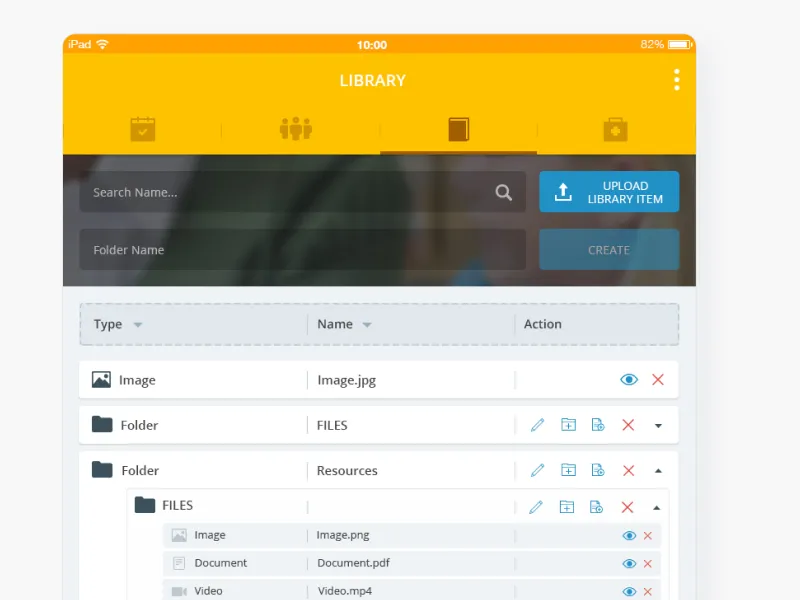Click the 10:00 clock in status bar
This screenshot has height=600, width=800.
click(x=372, y=45)
